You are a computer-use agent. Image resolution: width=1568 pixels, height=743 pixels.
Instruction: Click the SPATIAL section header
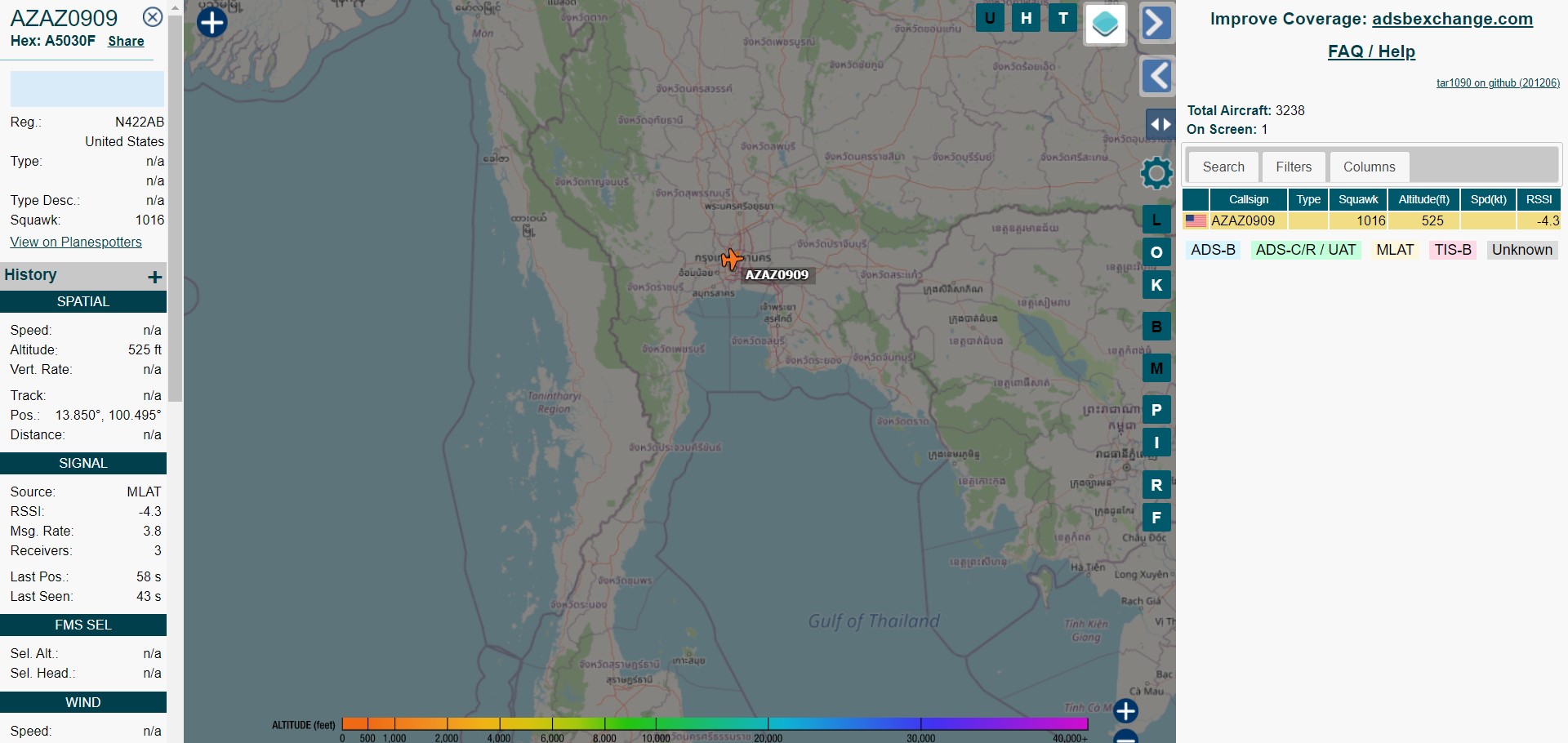point(83,301)
